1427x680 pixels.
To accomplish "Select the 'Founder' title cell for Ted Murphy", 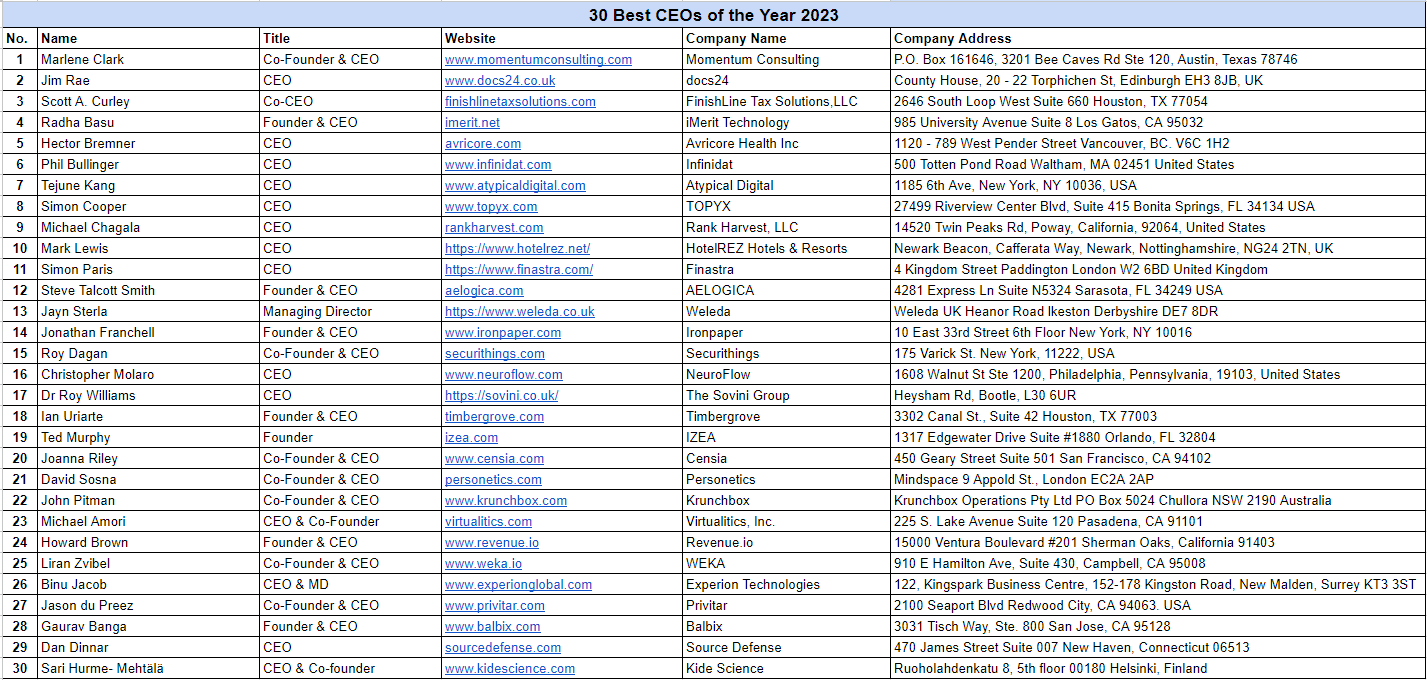I will pyautogui.click(x=350, y=437).
